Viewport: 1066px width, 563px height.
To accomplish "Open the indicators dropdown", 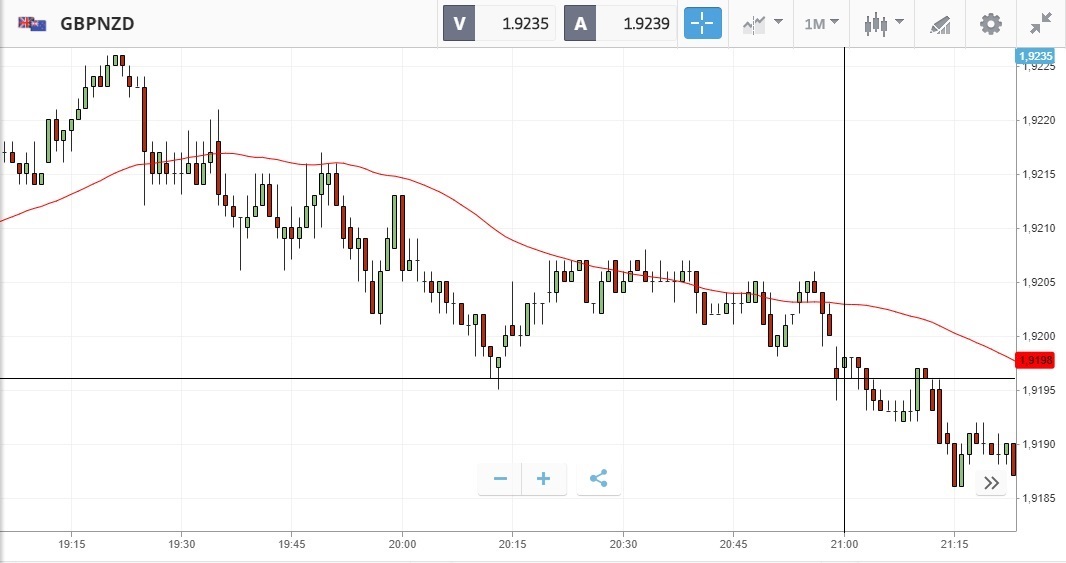I will pos(763,23).
